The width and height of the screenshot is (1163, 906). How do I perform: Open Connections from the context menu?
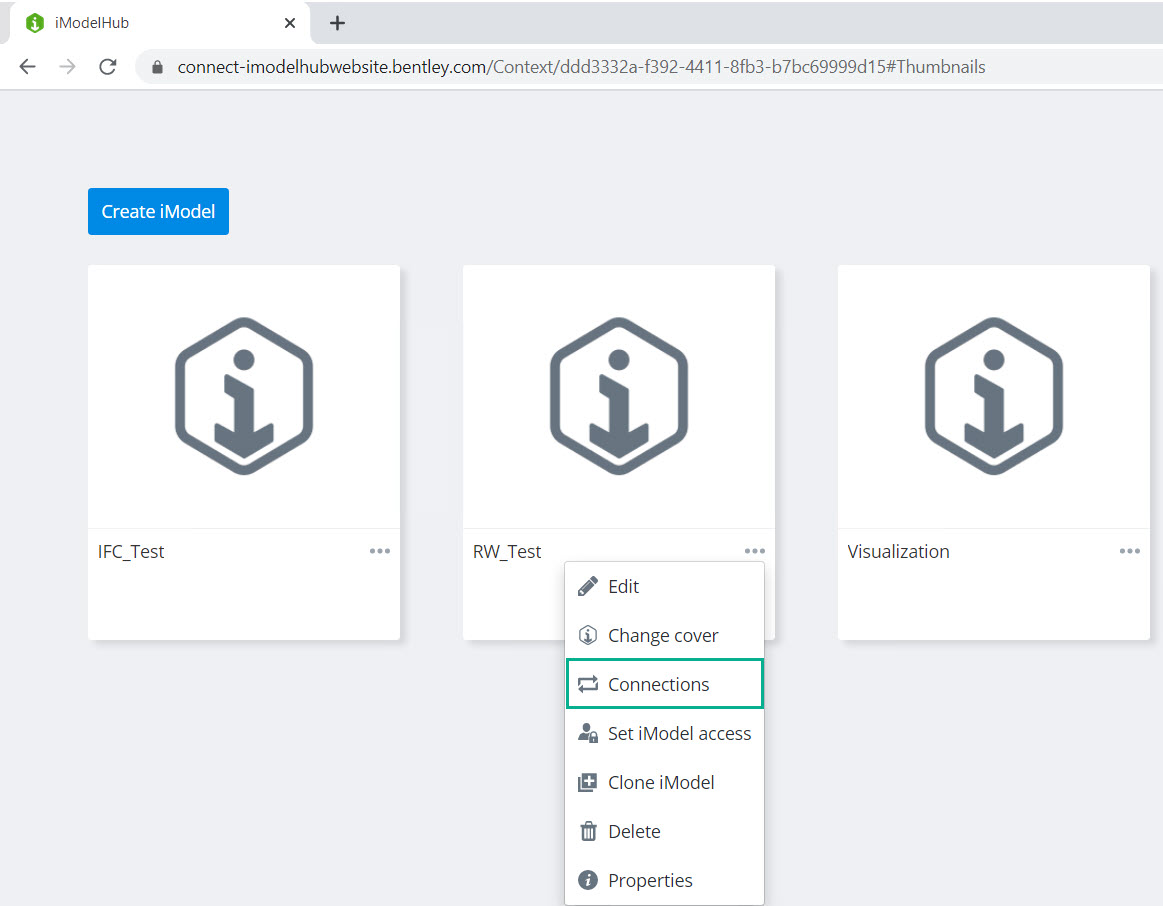(665, 684)
